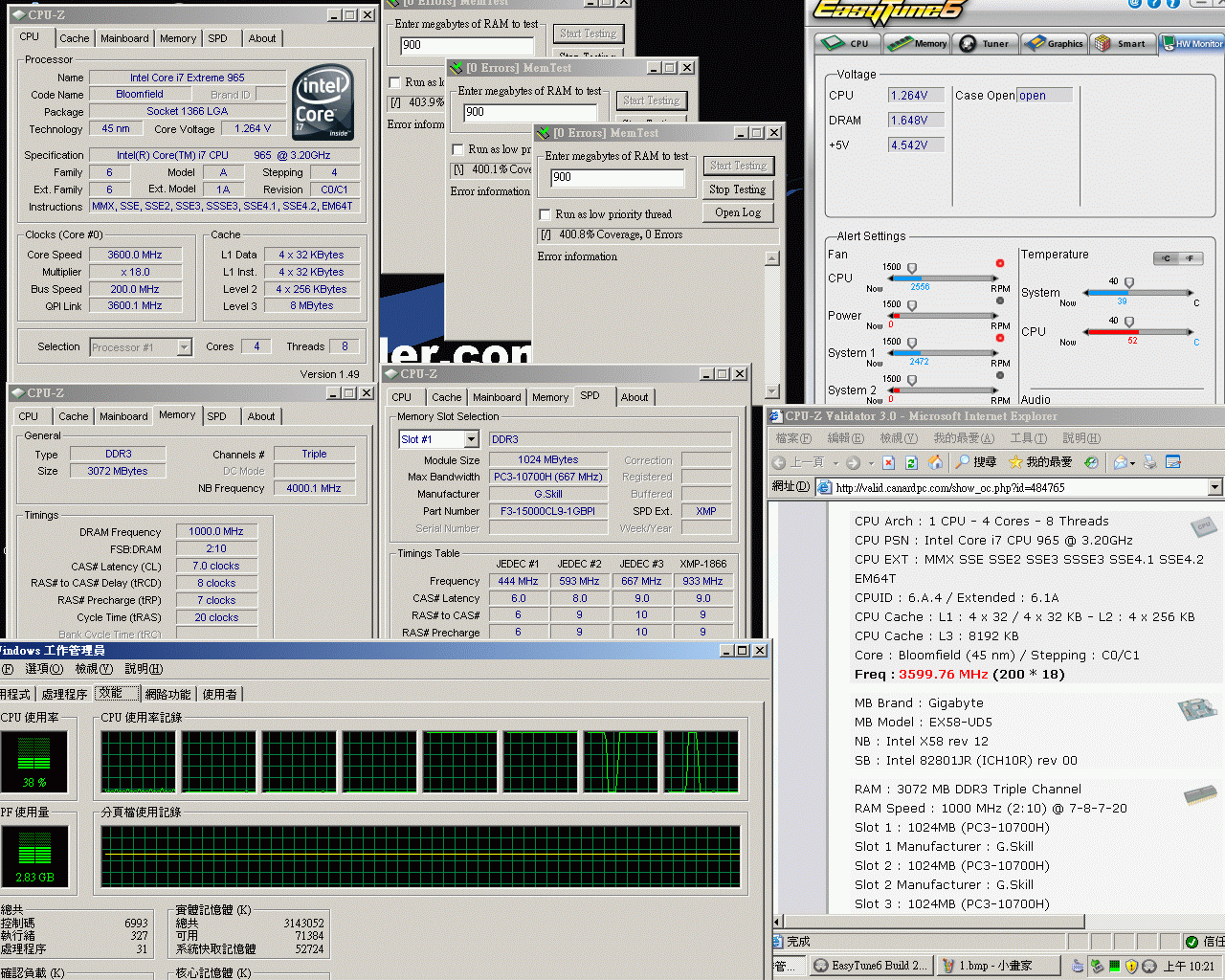Click the yellow security shield tray icon
Screen dimensions: 1225x980
[x=1131, y=966]
